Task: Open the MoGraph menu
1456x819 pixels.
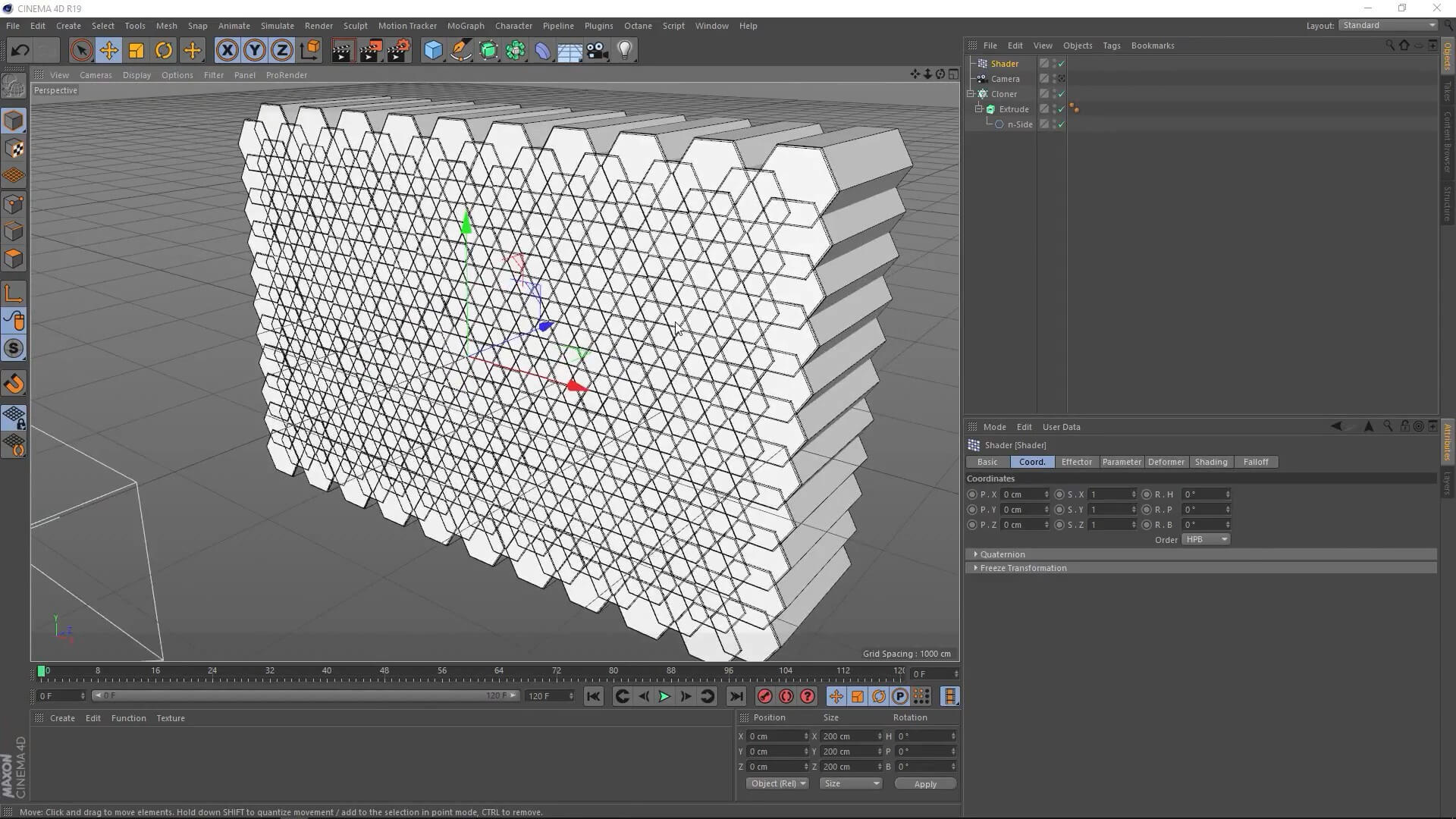Action: [x=465, y=26]
